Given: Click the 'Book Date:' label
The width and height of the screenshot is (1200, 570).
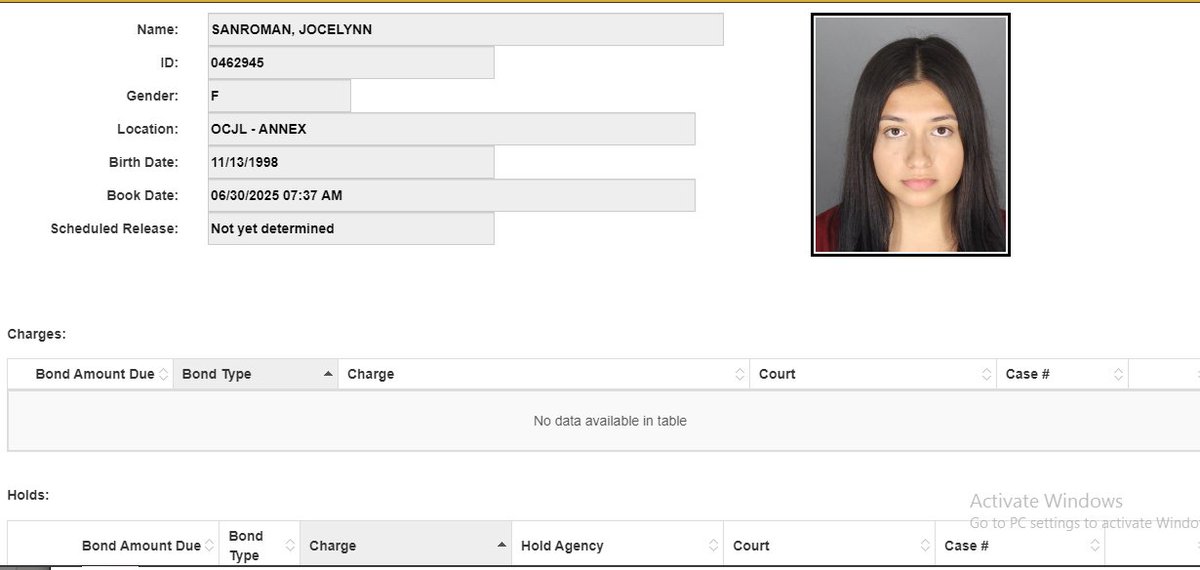Looking at the screenshot, I should 143,195.
